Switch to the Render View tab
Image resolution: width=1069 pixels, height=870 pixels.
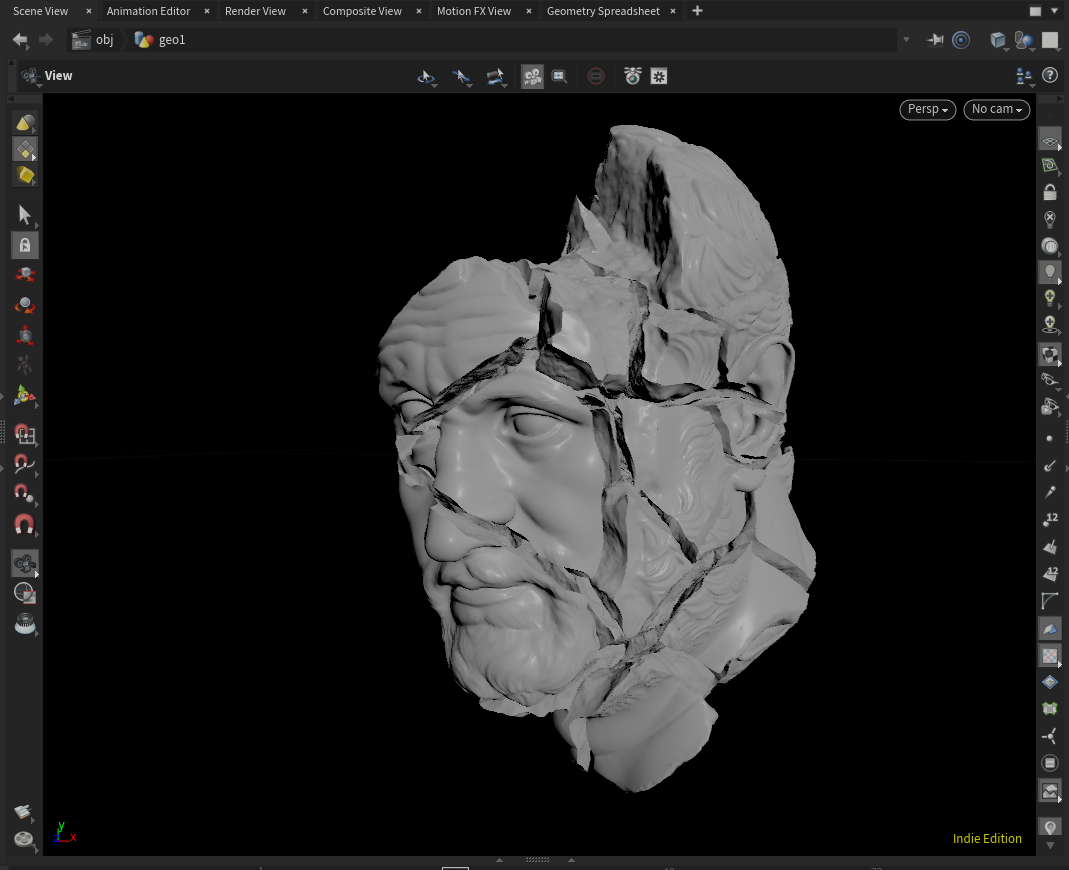(x=255, y=11)
